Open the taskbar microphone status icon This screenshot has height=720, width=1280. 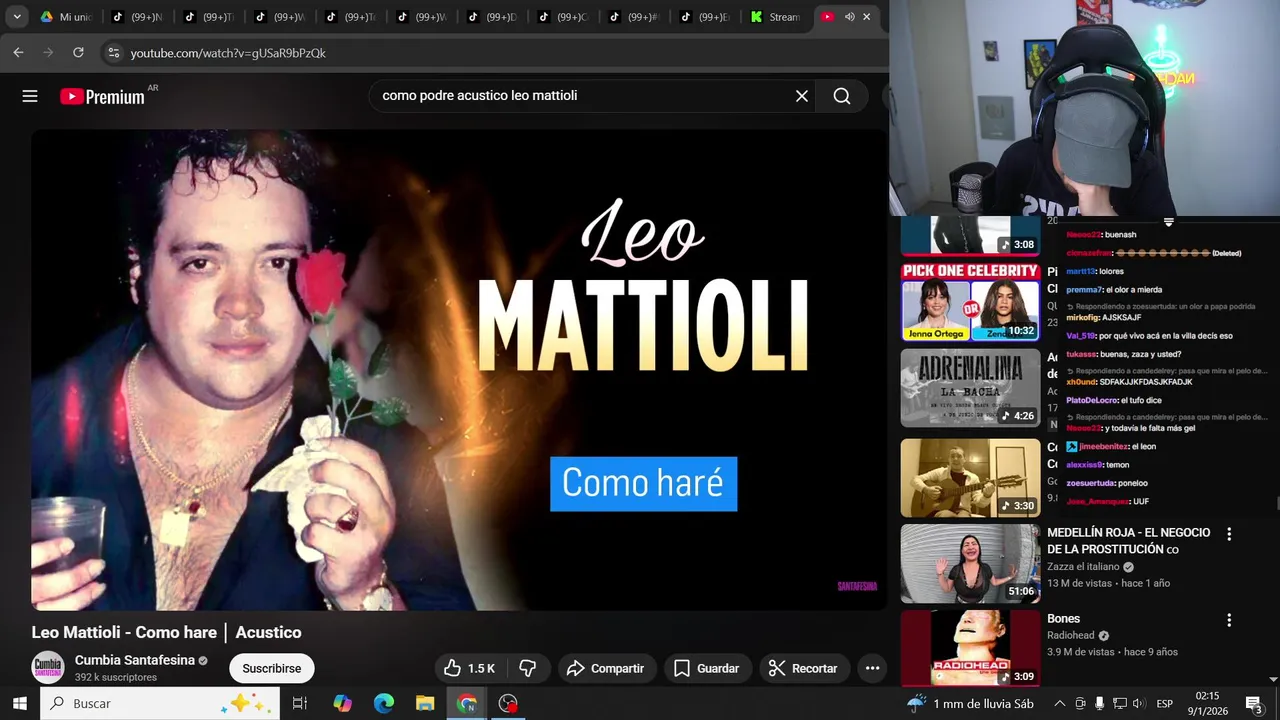pos(1099,703)
